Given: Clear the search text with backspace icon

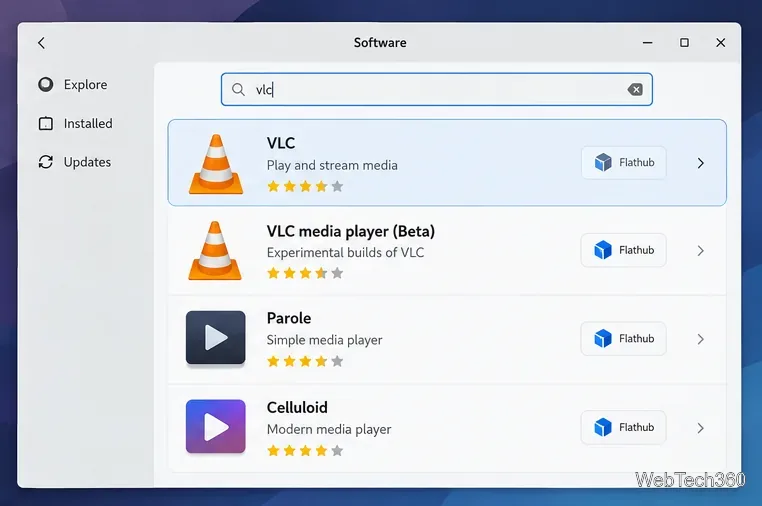Looking at the screenshot, I should click(635, 89).
